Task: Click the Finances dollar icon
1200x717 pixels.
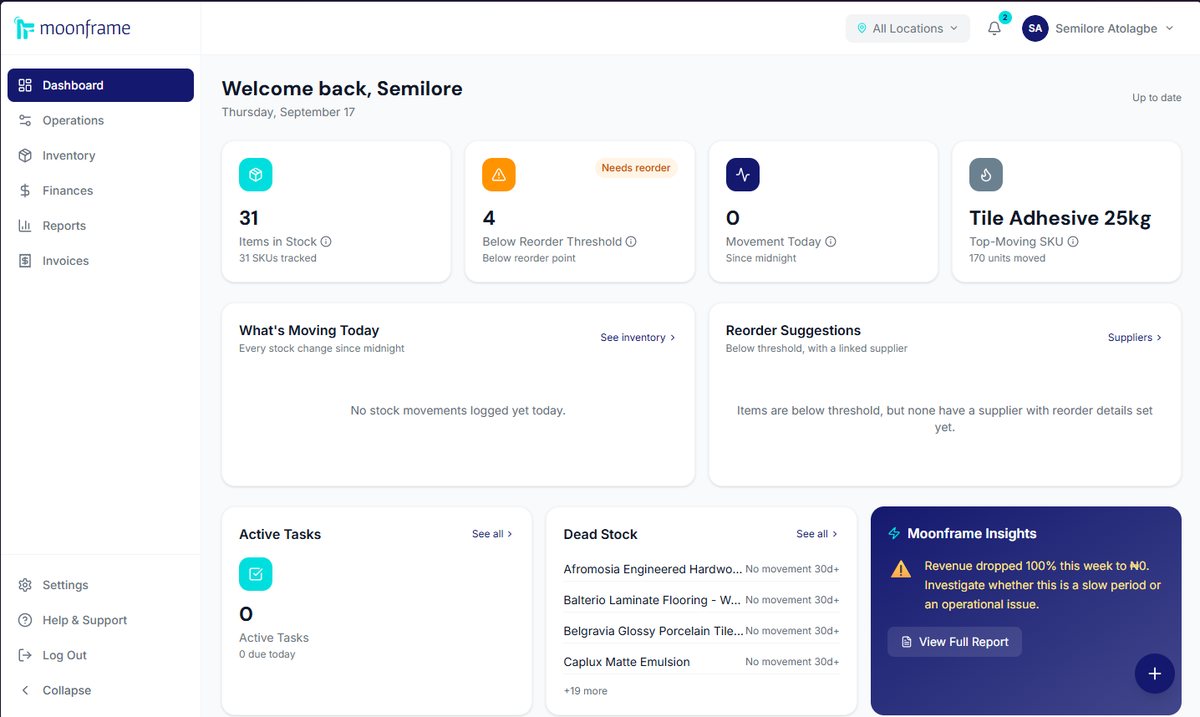Action: 25,190
